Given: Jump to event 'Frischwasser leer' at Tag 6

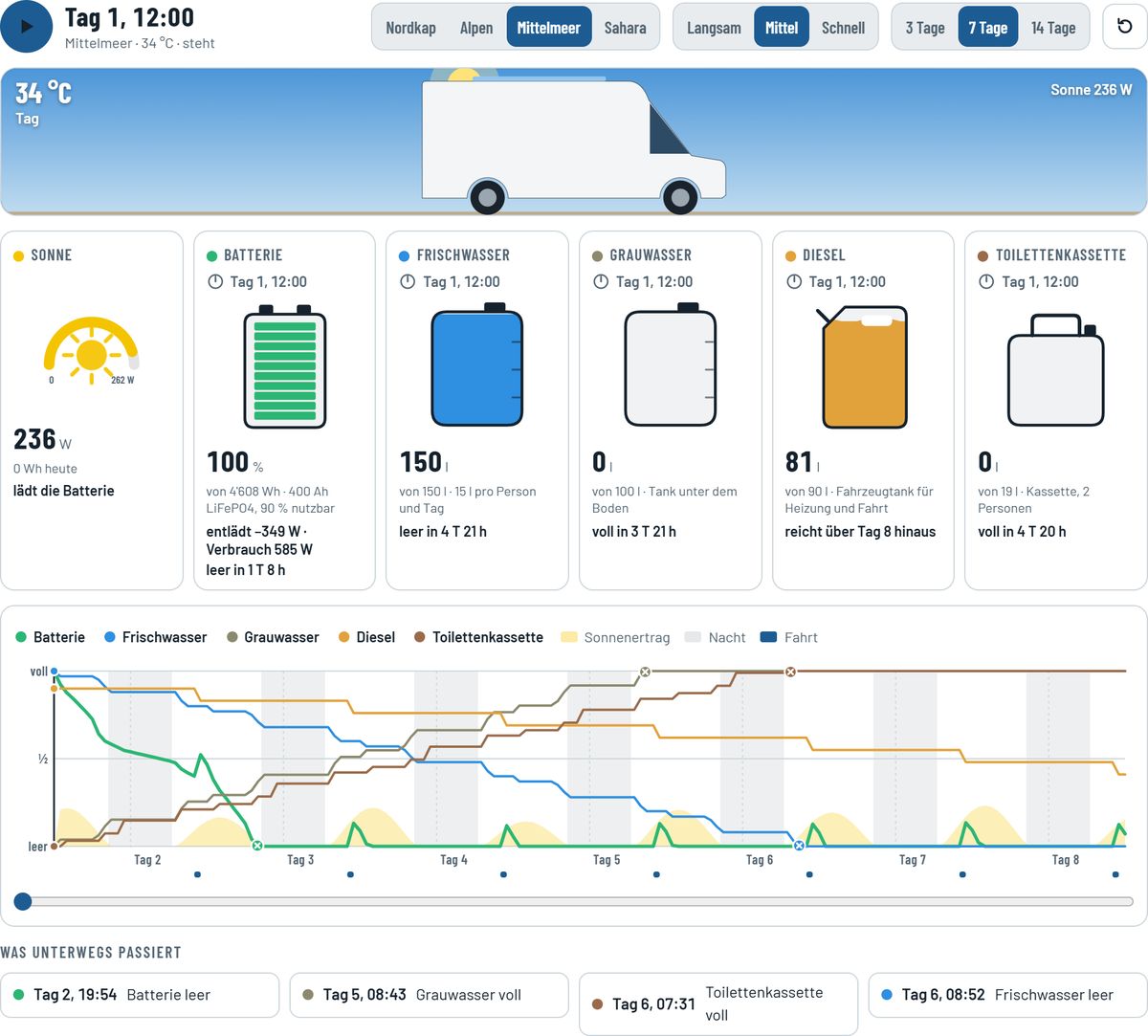Looking at the screenshot, I should pos(1007,995).
